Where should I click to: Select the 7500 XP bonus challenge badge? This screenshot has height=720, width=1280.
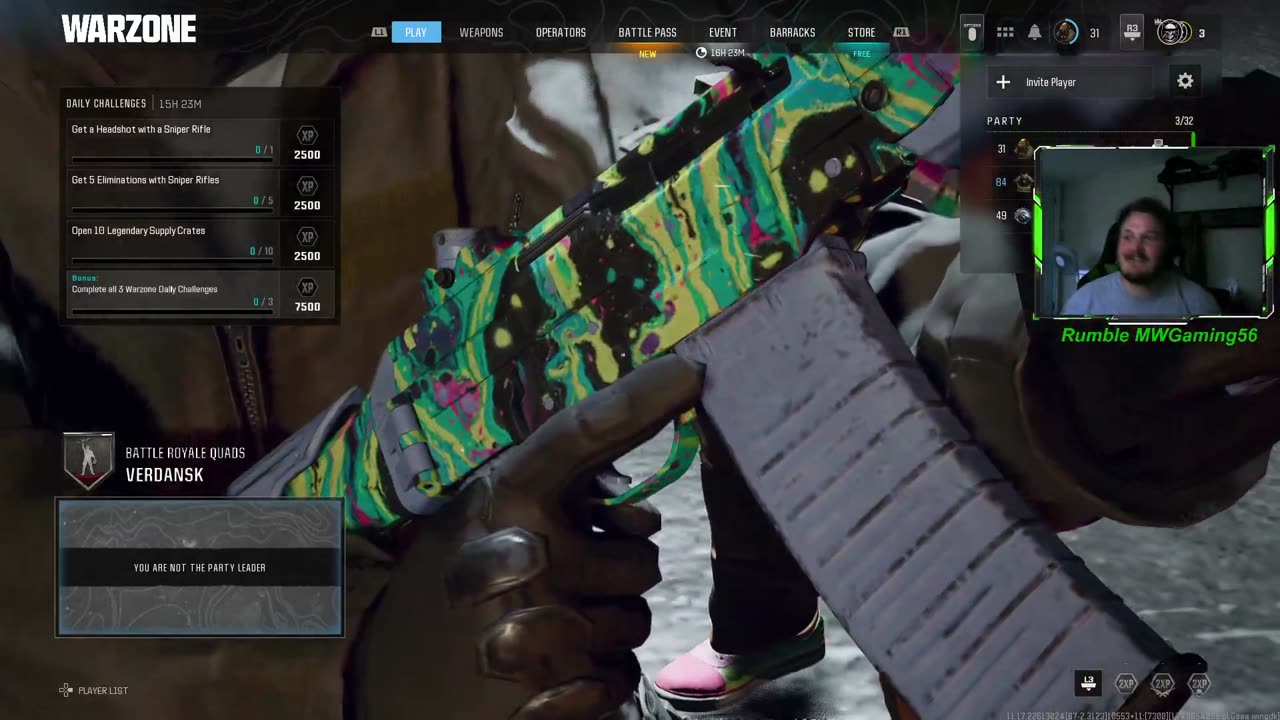(x=307, y=288)
